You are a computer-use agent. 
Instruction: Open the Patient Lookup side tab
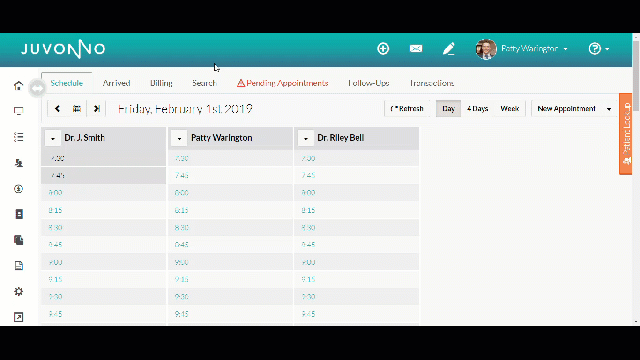click(x=626, y=134)
